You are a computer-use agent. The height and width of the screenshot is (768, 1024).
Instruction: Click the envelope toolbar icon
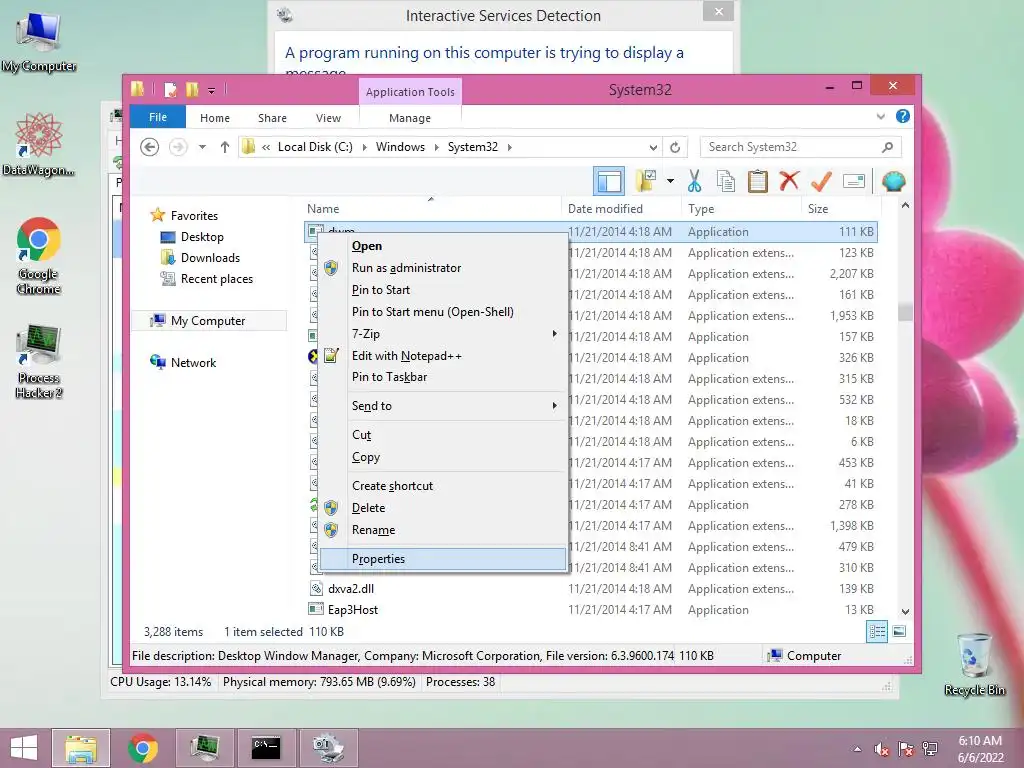pyautogui.click(x=854, y=181)
